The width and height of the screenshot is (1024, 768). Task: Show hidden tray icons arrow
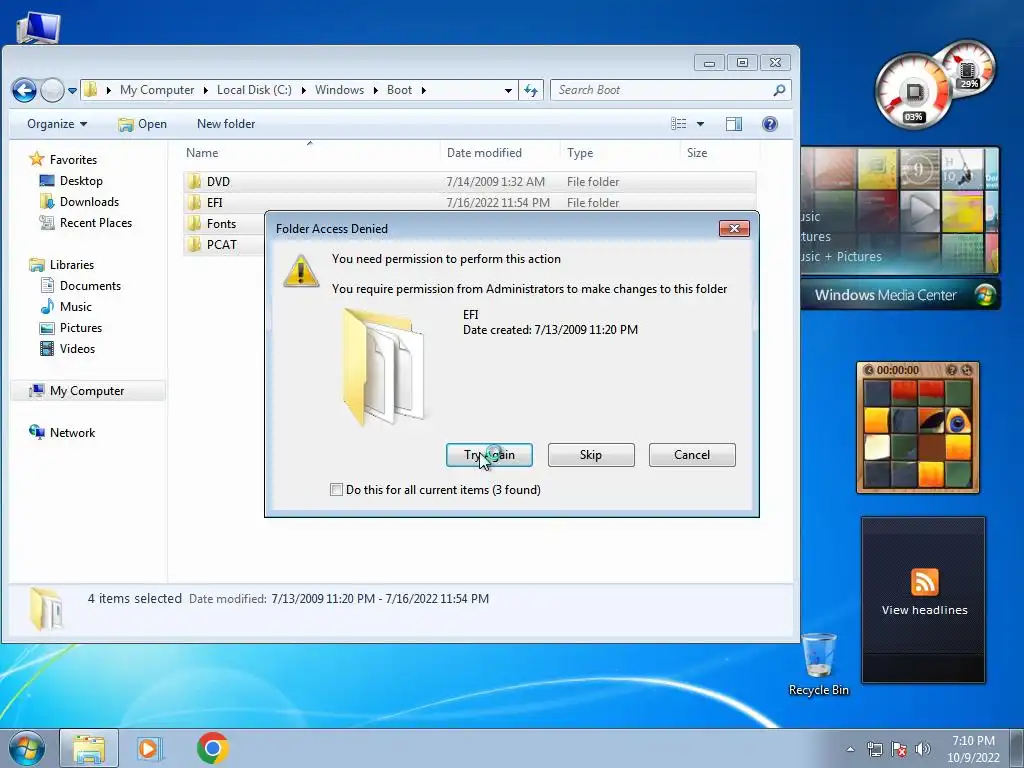pos(850,749)
